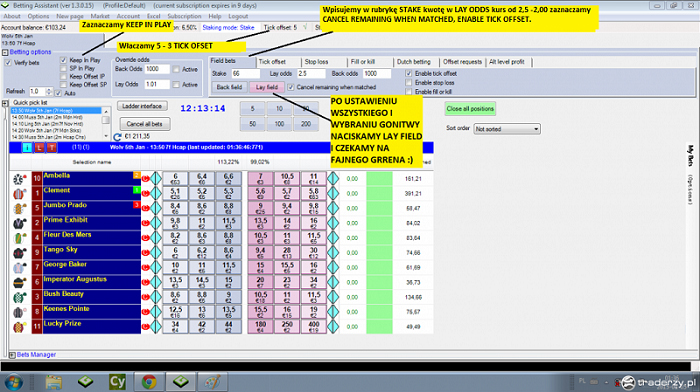Click the cyan diamond icon left of Clement's odds

[156, 193]
